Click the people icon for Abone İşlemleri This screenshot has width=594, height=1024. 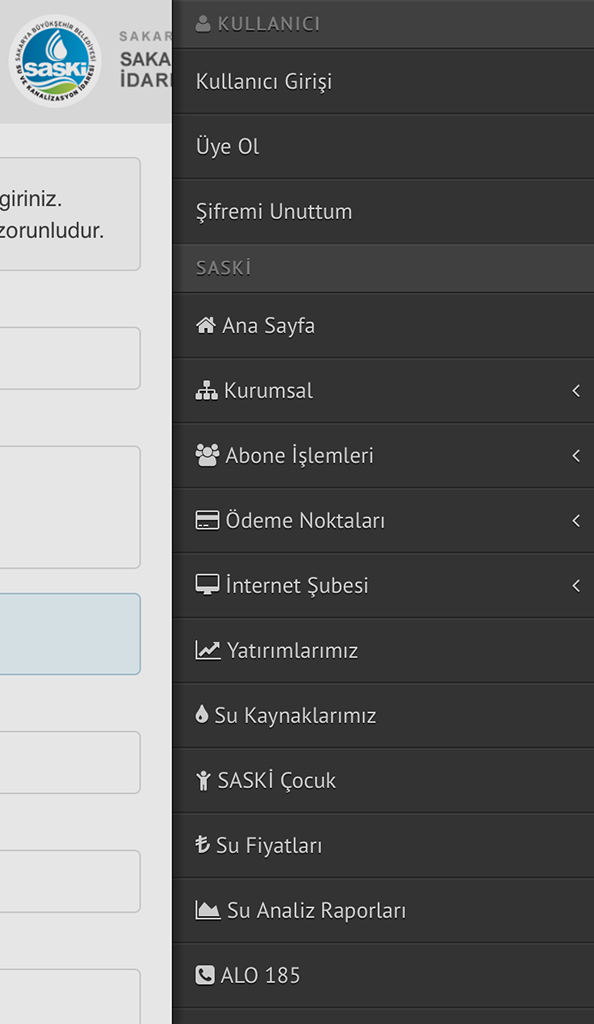tap(207, 455)
